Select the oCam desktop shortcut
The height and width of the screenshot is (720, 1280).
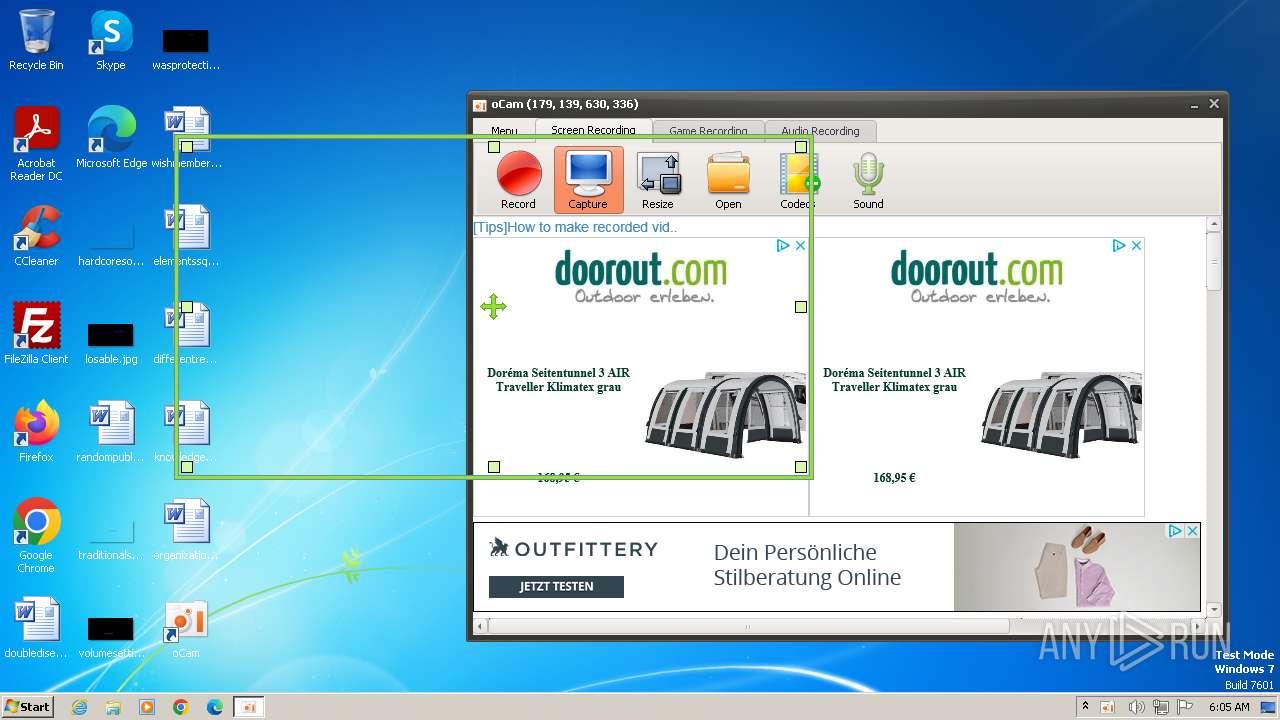(x=185, y=628)
